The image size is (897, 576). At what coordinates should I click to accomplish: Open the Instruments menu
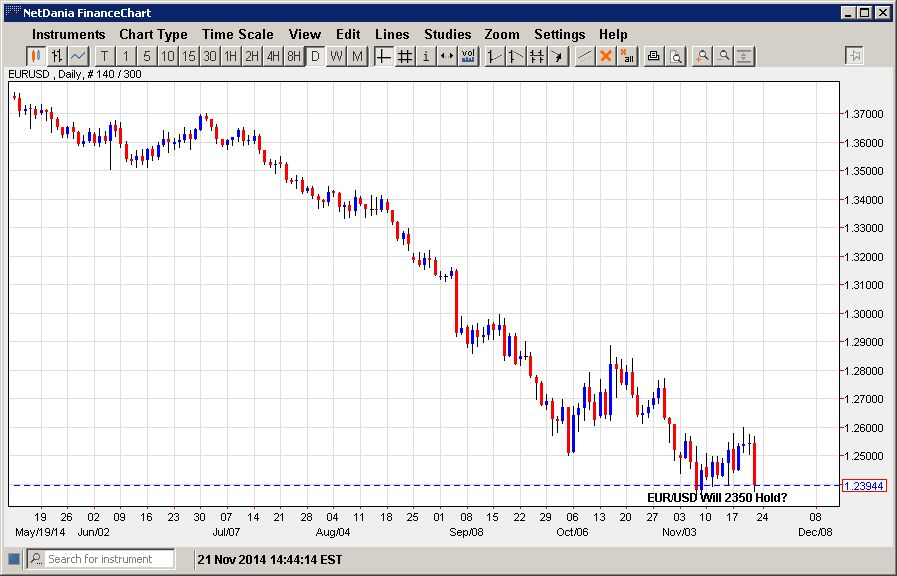pos(69,34)
